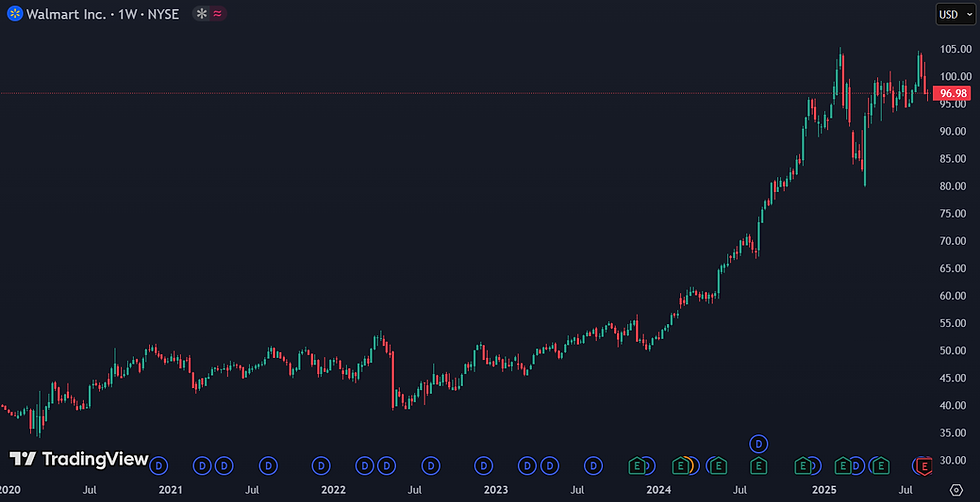Open the green earnings marker from February 2024

click(681, 466)
